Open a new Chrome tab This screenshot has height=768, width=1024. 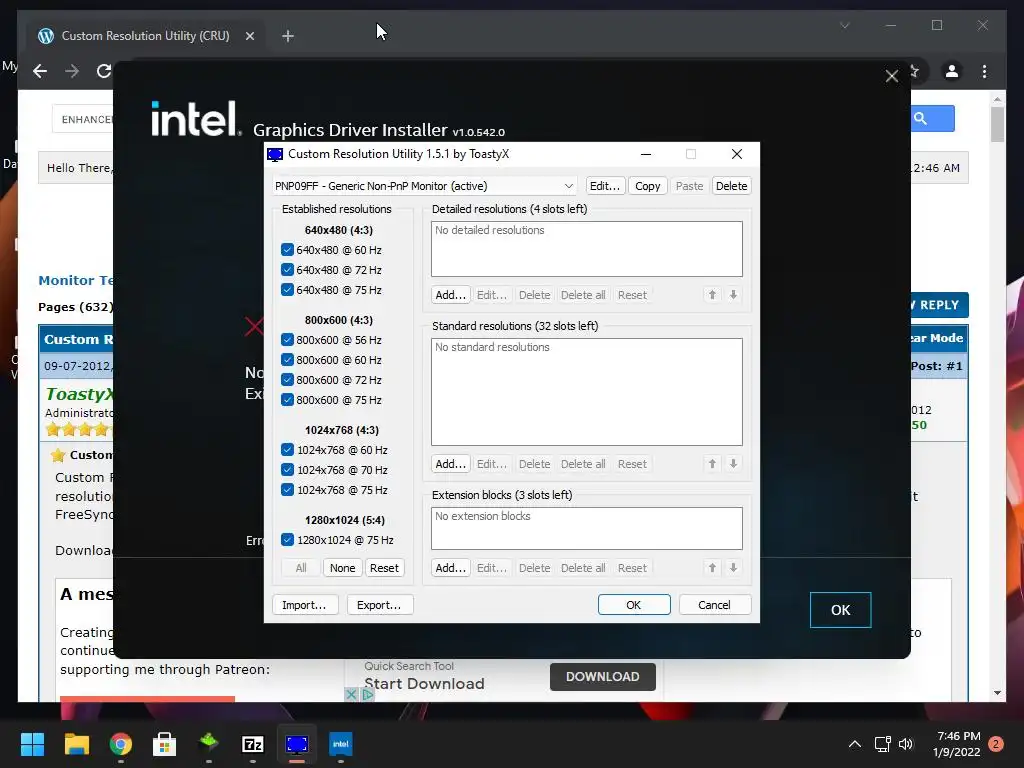[x=288, y=36]
